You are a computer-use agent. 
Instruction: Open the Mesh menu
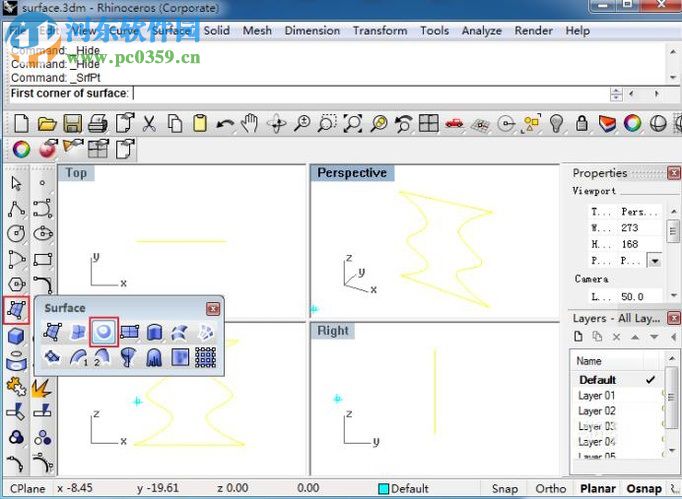coord(257,30)
